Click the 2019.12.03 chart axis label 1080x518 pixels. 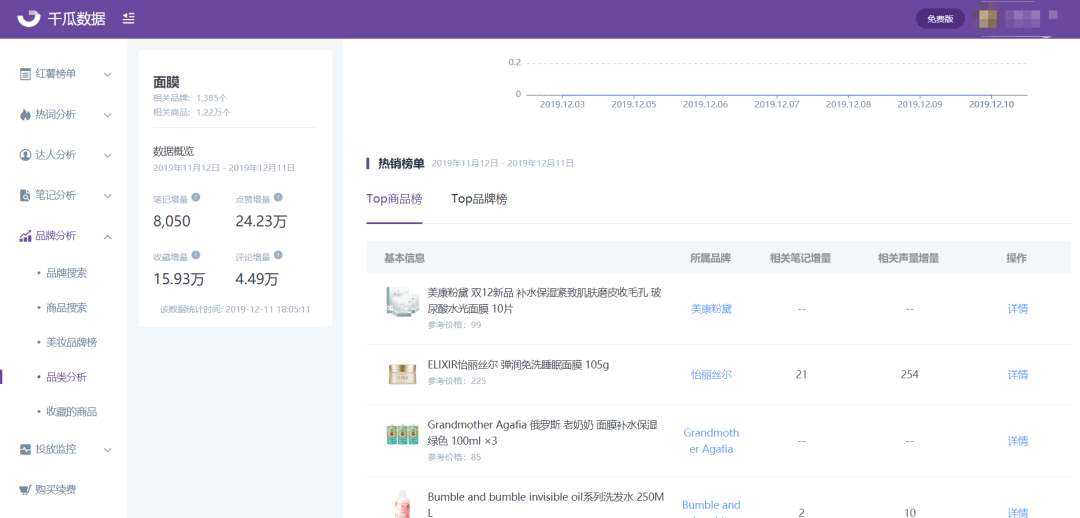[x=562, y=104]
